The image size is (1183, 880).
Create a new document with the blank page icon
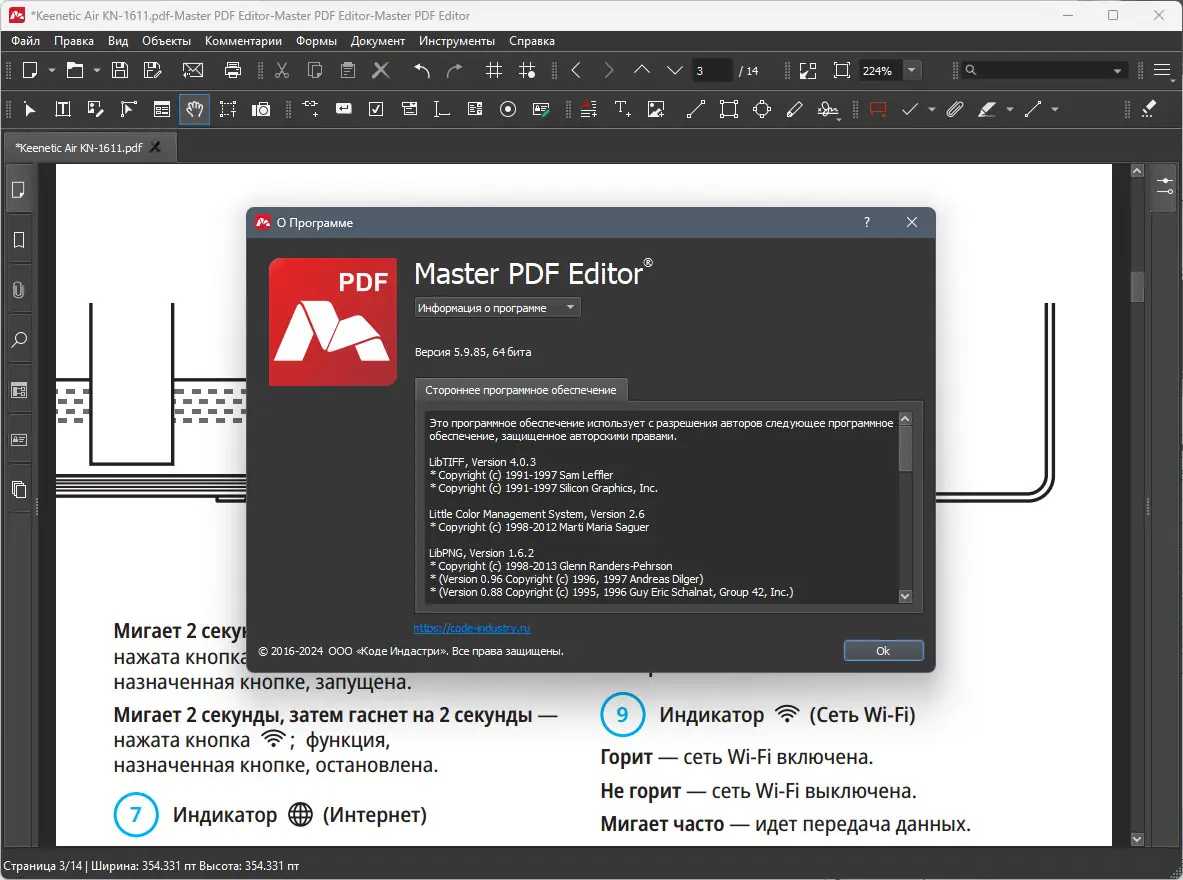click(x=30, y=70)
